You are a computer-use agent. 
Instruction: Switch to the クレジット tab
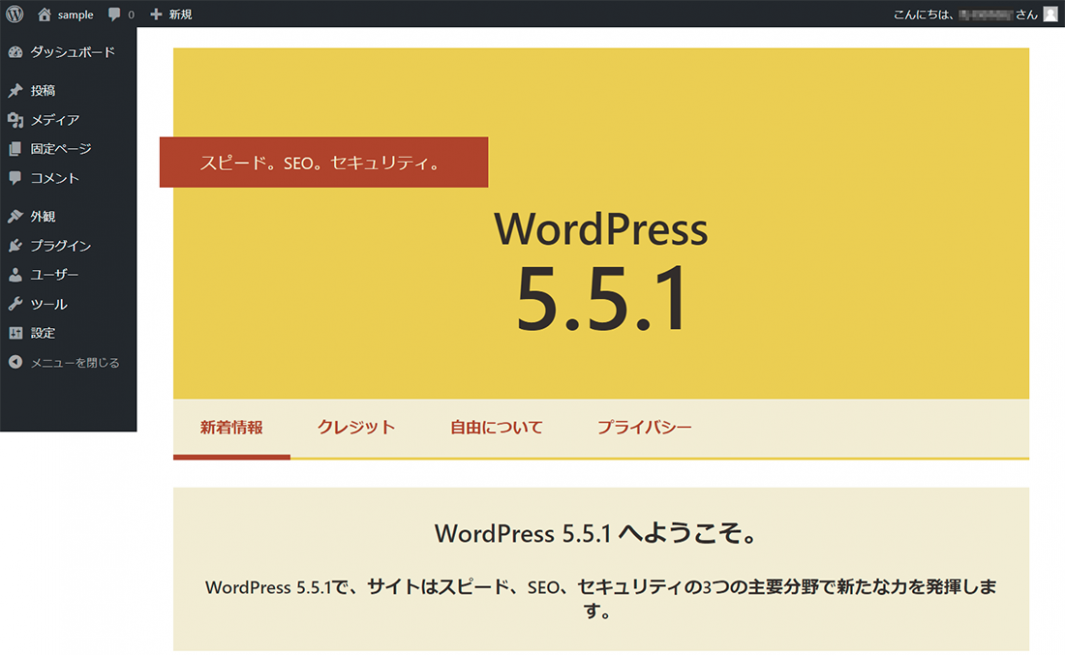[x=356, y=427]
